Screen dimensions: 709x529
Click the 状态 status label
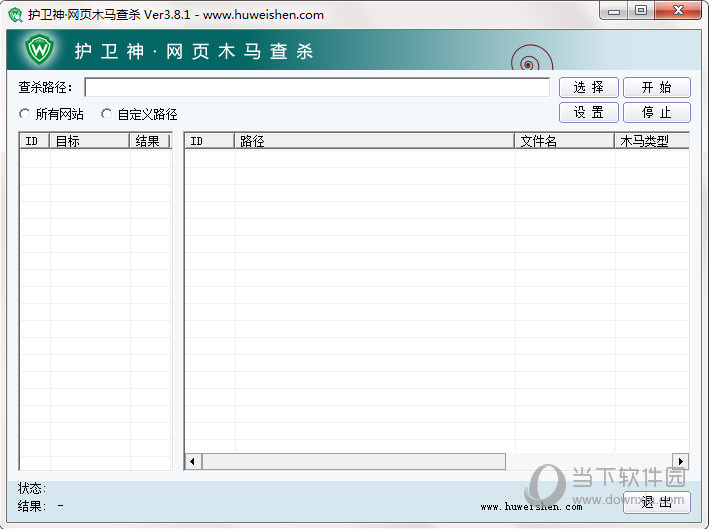32,488
